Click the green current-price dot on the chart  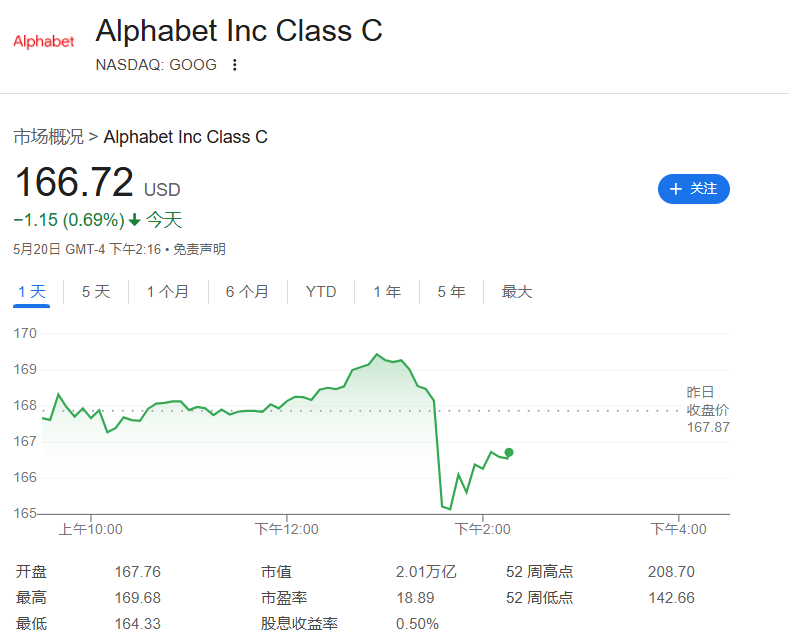[509, 452]
